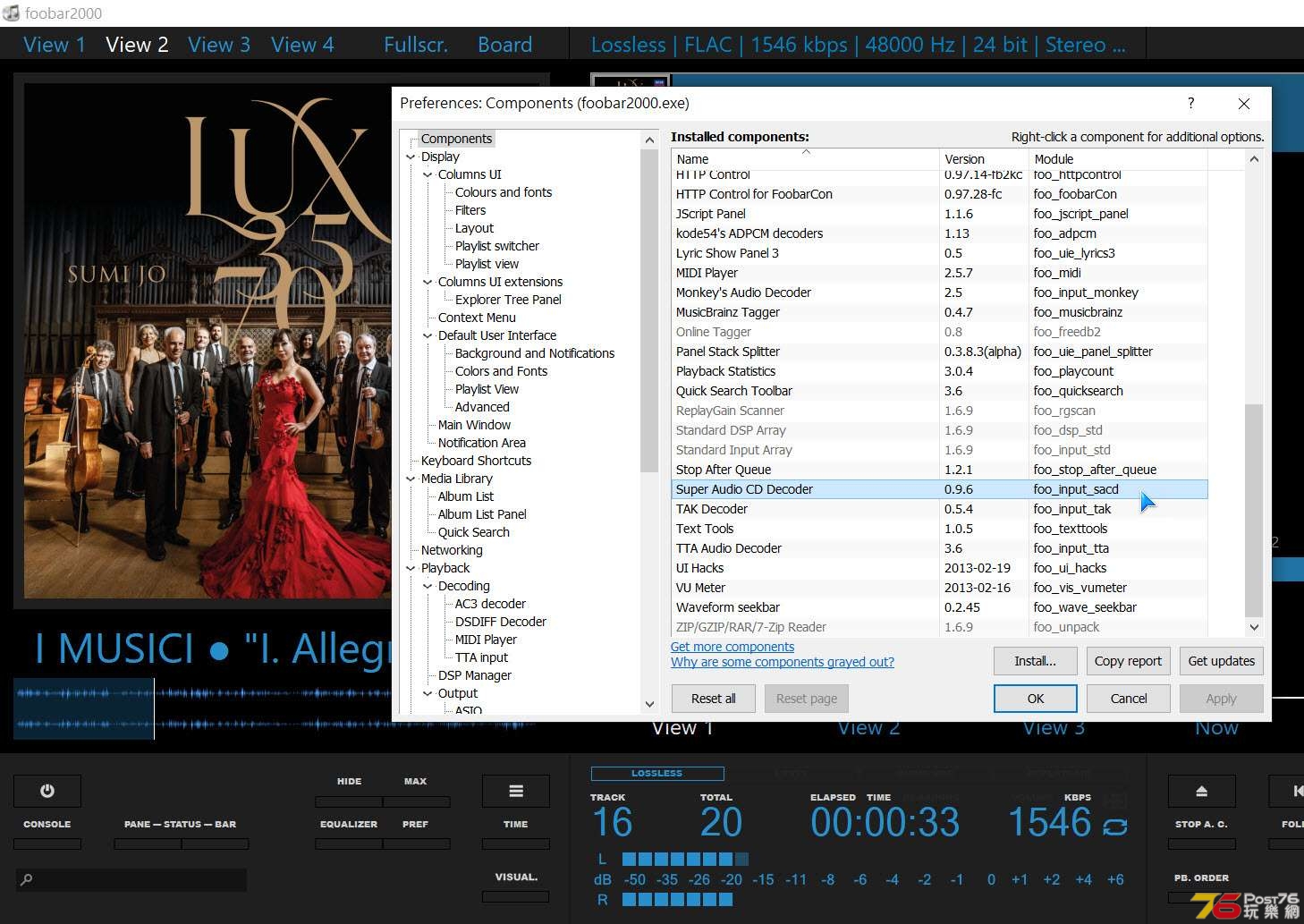Toggle the TIME display button
Screen dimensions: 1304x924
click(x=516, y=843)
